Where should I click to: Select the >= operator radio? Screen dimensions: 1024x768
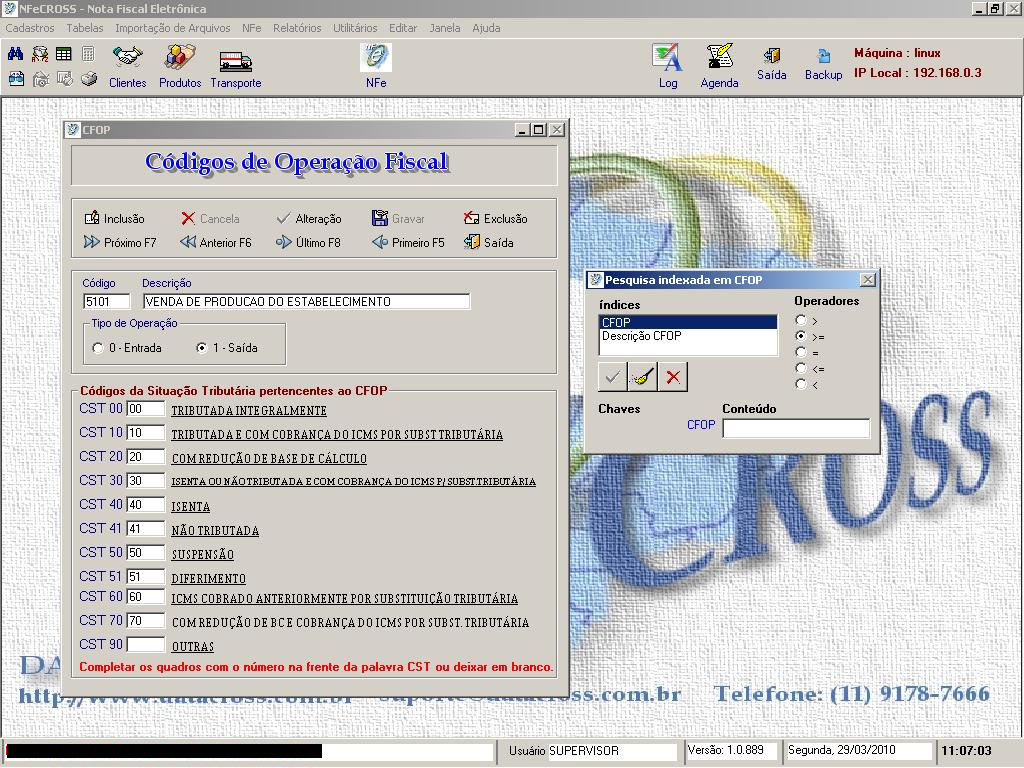pos(801,336)
